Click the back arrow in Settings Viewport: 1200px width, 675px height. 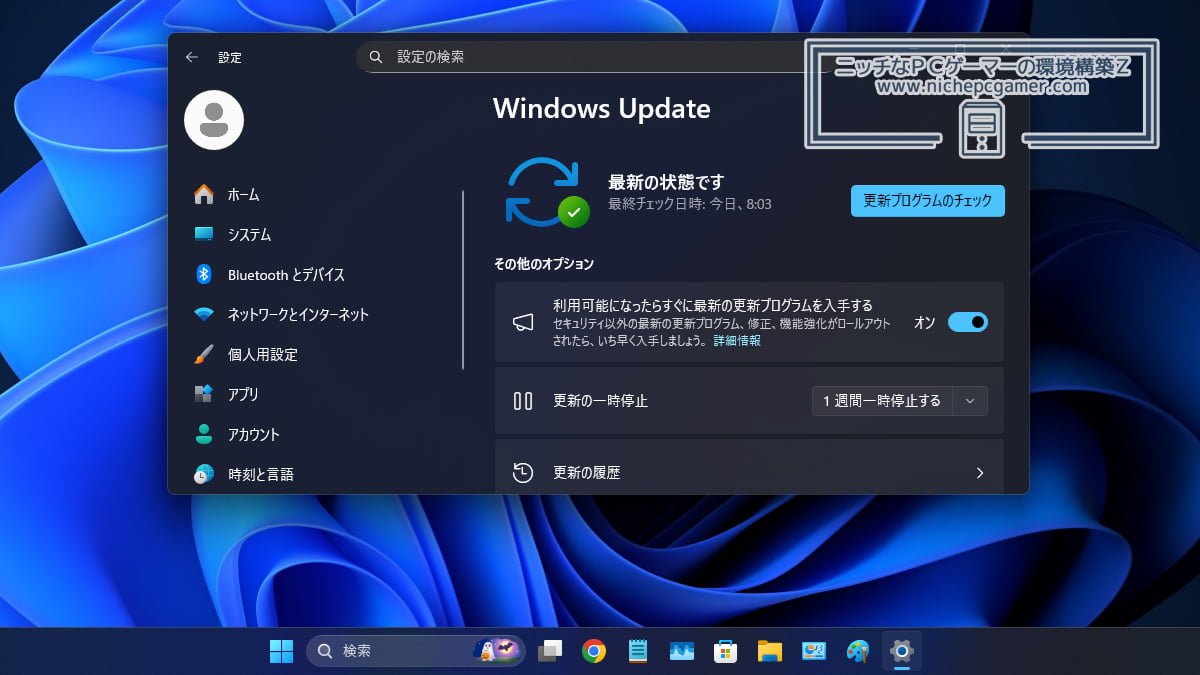(191, 57)
